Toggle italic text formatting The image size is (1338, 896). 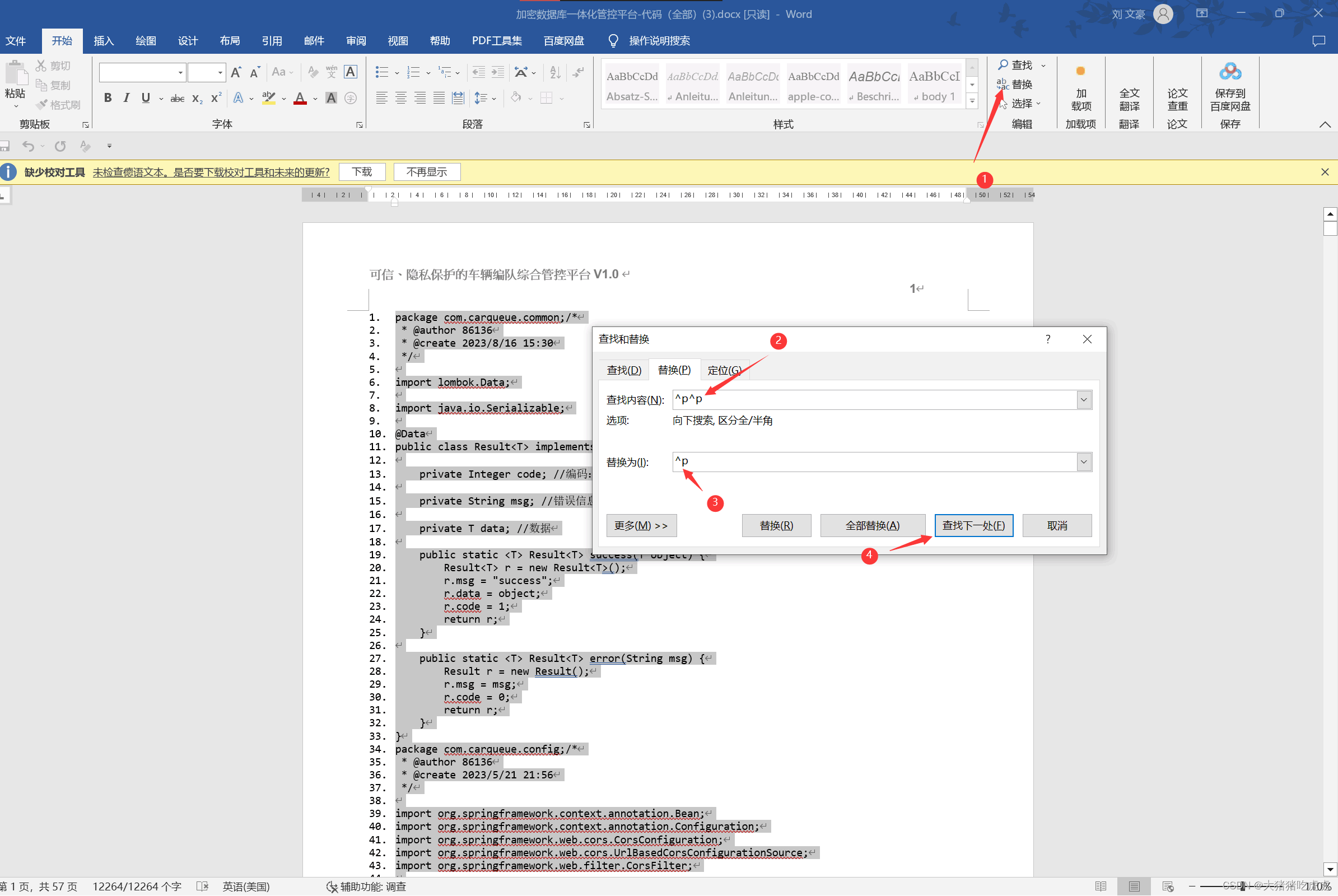point(127,99)
